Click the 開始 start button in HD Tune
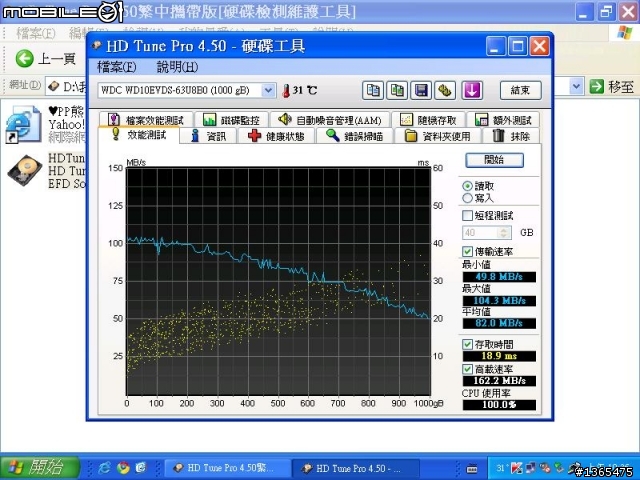The image size is (640, 480). pyautogui.click(x=494, y=160)
